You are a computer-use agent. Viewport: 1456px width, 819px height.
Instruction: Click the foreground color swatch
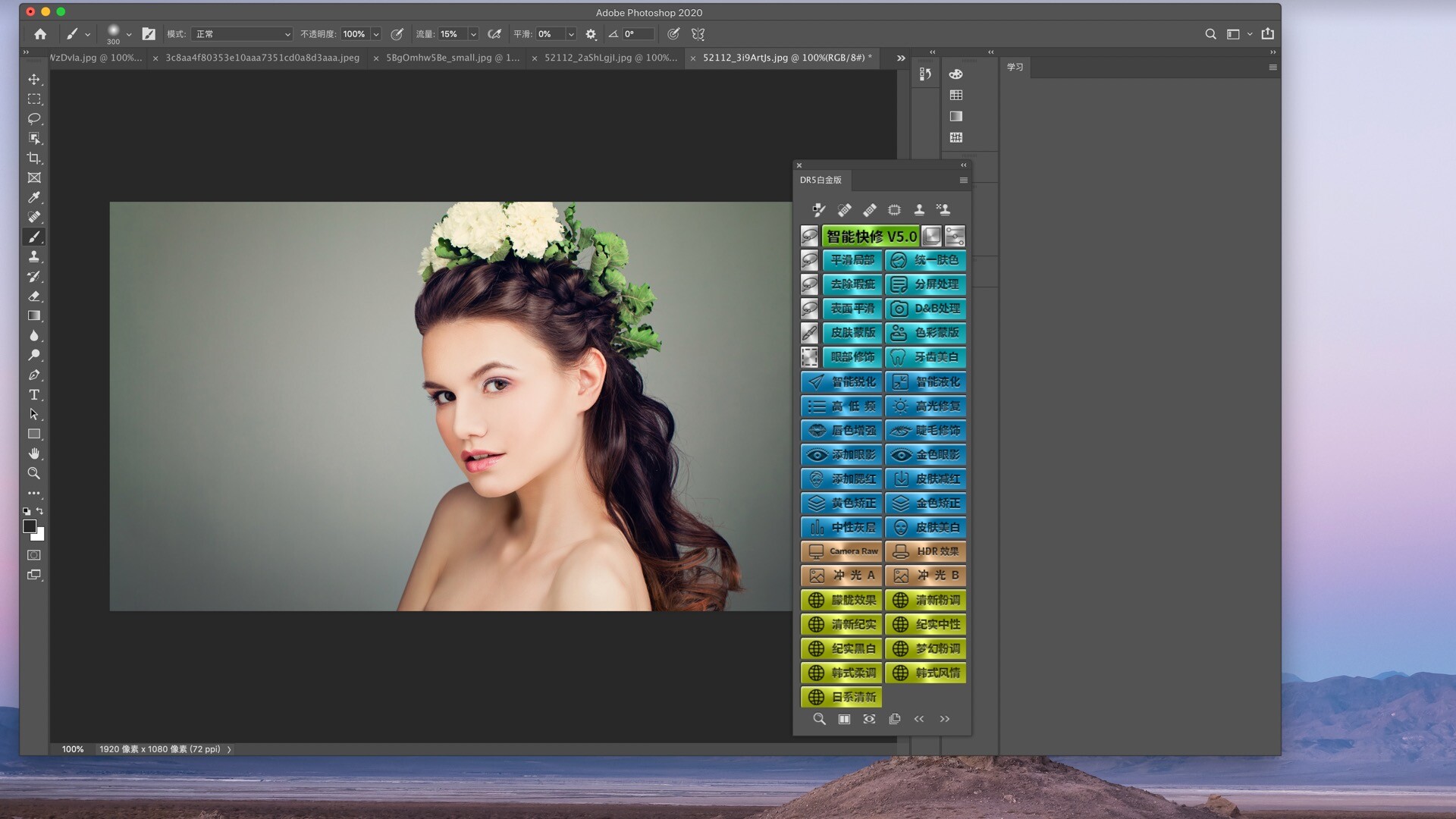[x=30, y=526]
